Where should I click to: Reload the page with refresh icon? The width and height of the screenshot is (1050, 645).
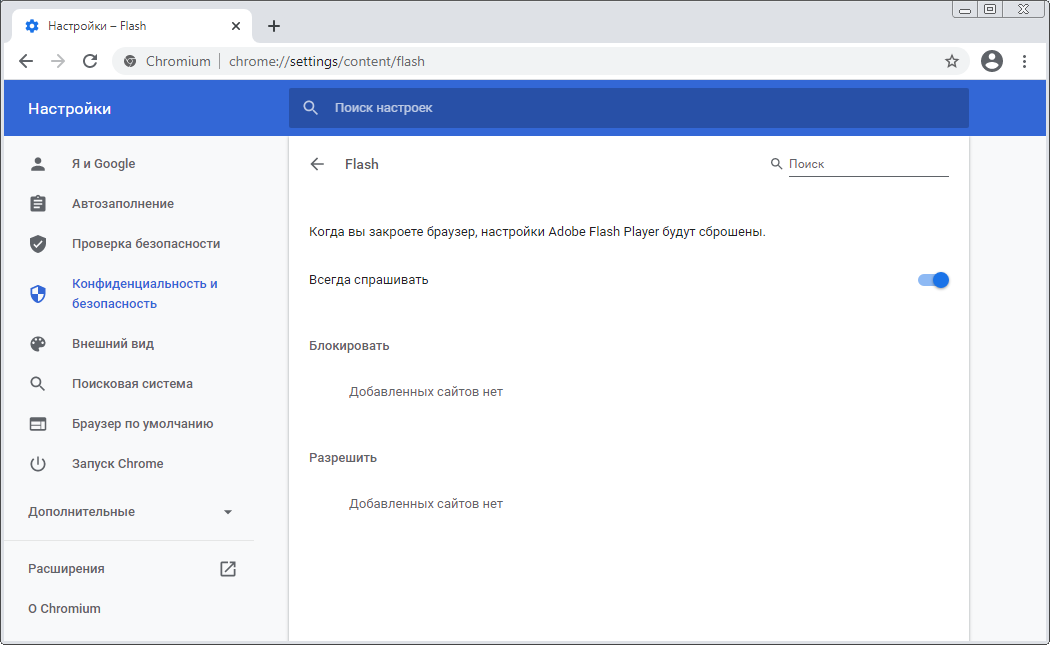coord(90,61)
